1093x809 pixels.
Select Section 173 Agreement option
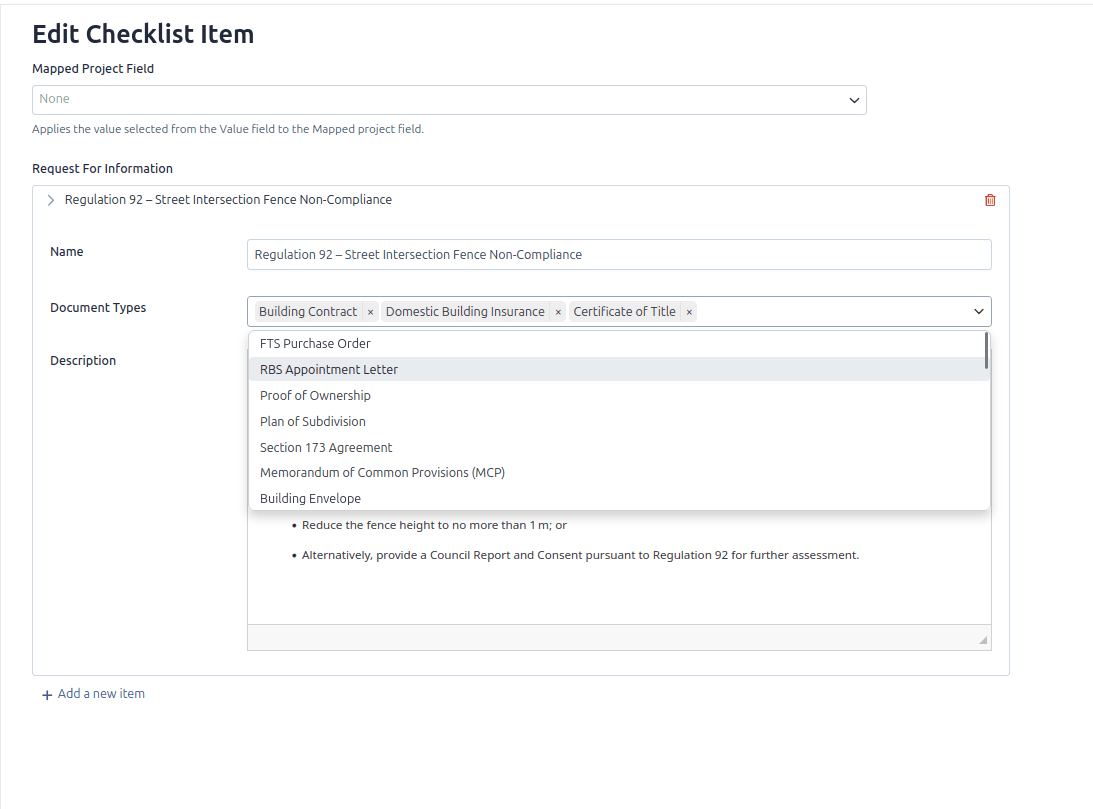(326, 448)
